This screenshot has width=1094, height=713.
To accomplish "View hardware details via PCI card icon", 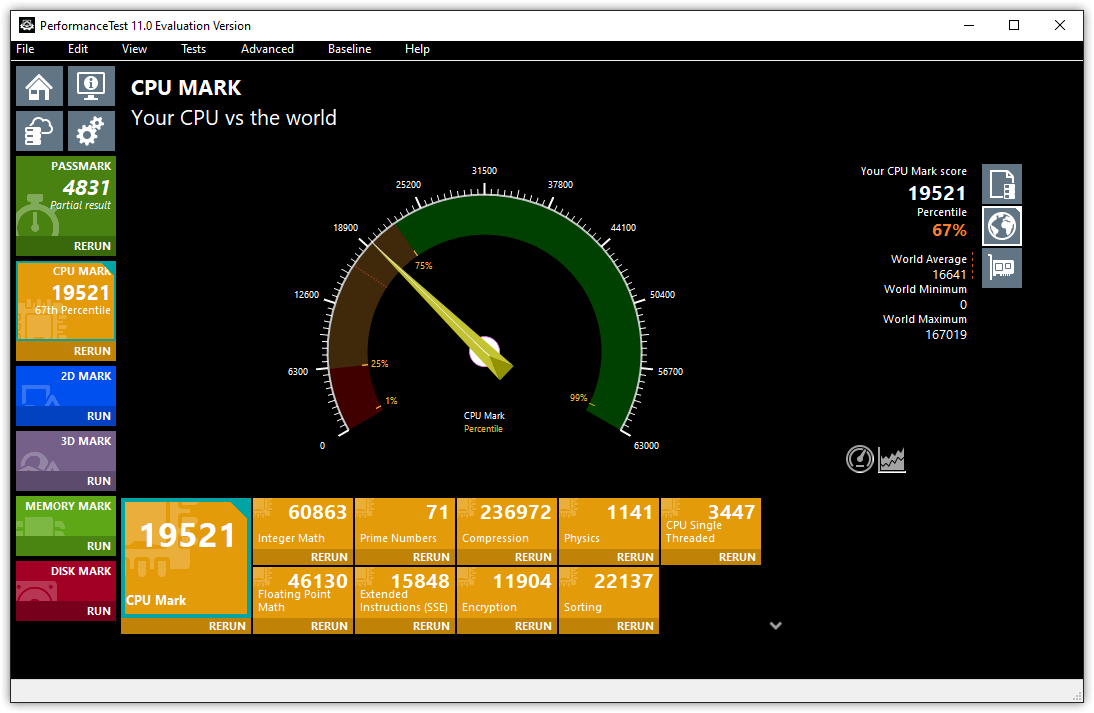I will [x=1001, y=267].
